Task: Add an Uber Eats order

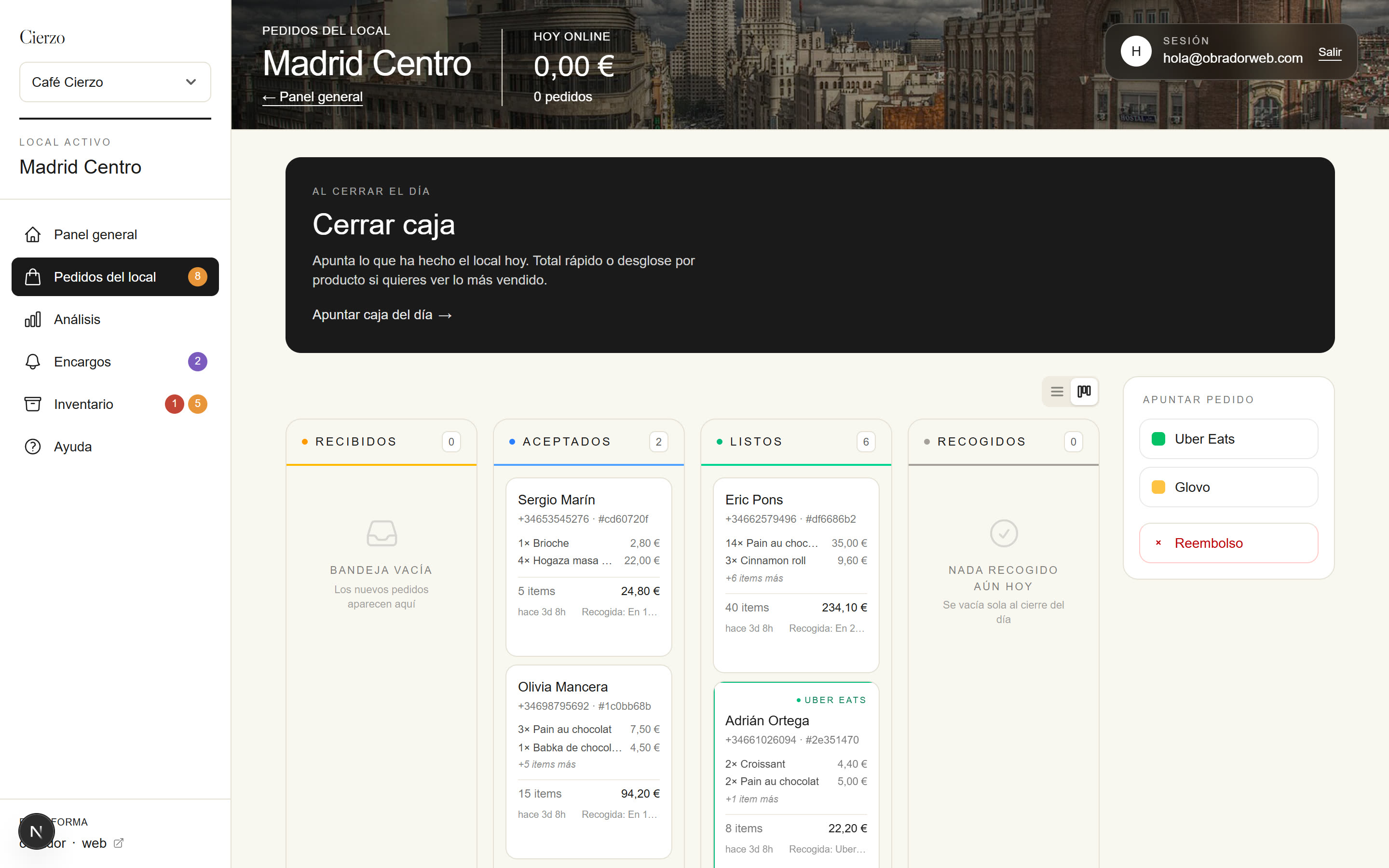Action: [1228, 439]
